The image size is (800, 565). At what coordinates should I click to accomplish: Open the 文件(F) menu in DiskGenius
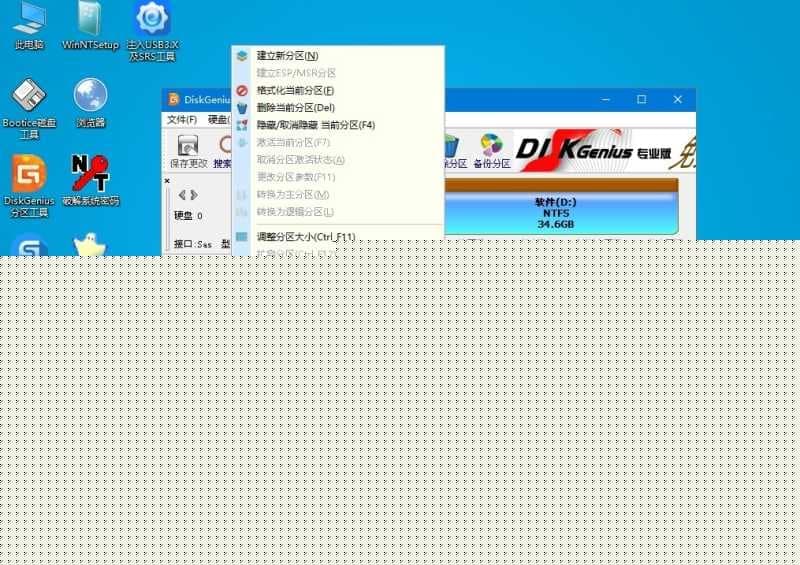[182, 119]
